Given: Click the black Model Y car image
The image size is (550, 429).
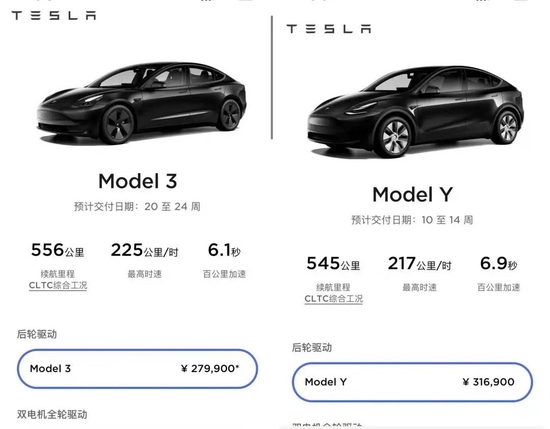Looking at the screenshot, I should tap(416, 111).
